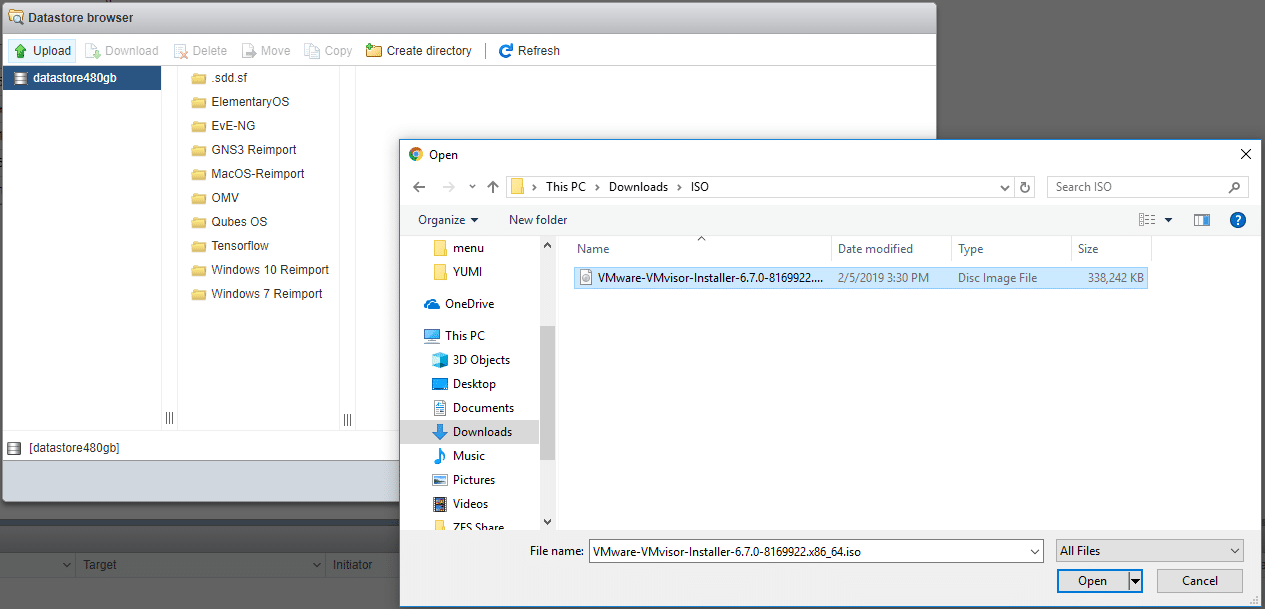Select This PC in navigation pane

click(x=454, y=336)
